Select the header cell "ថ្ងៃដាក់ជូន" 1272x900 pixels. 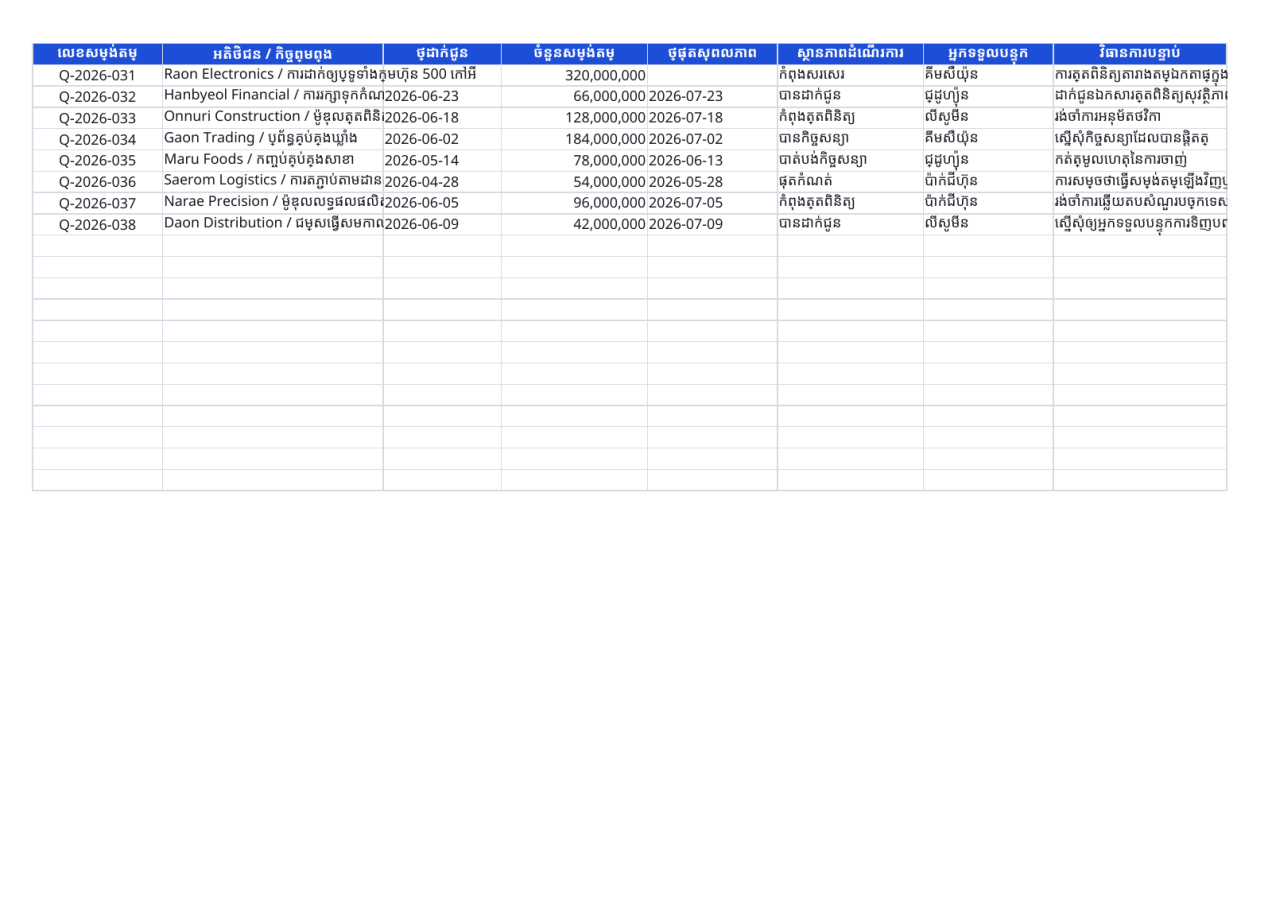click(442, 53)
